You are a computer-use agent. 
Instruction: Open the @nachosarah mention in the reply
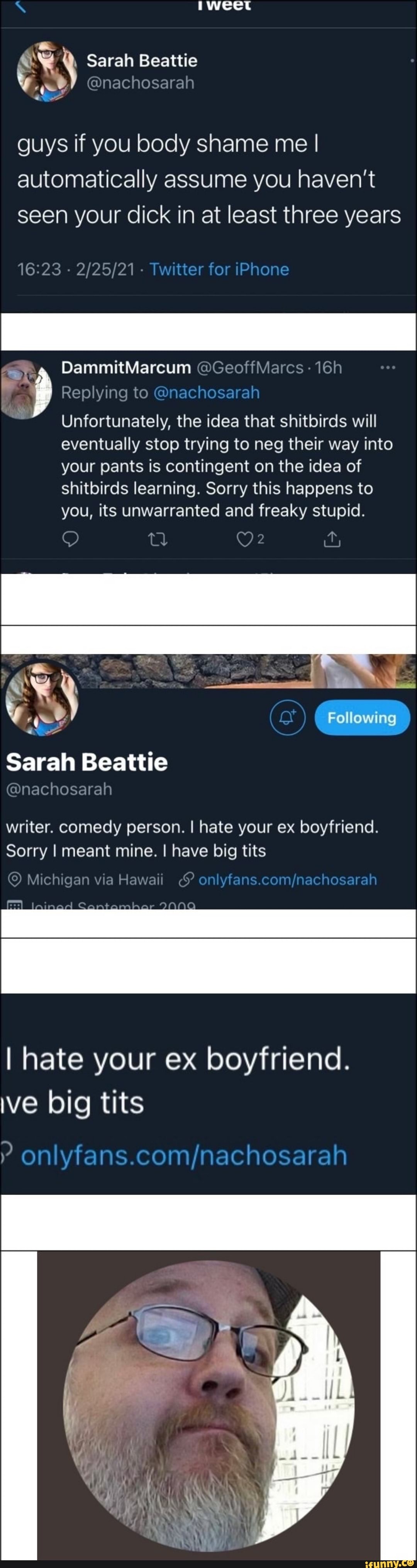(x=207, y=393)
